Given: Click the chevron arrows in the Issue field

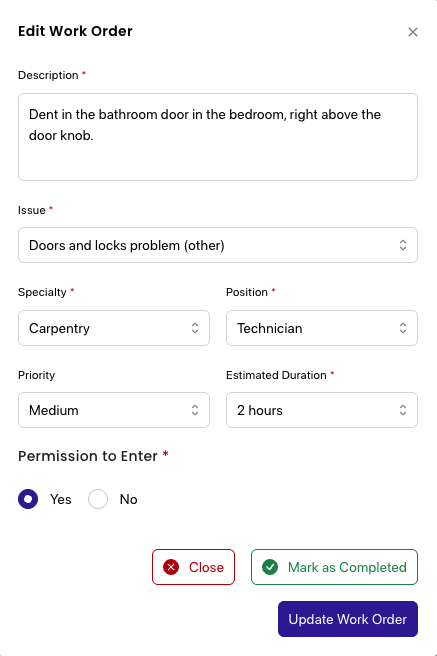Looking at the screenshot, I should click(403, 245).
